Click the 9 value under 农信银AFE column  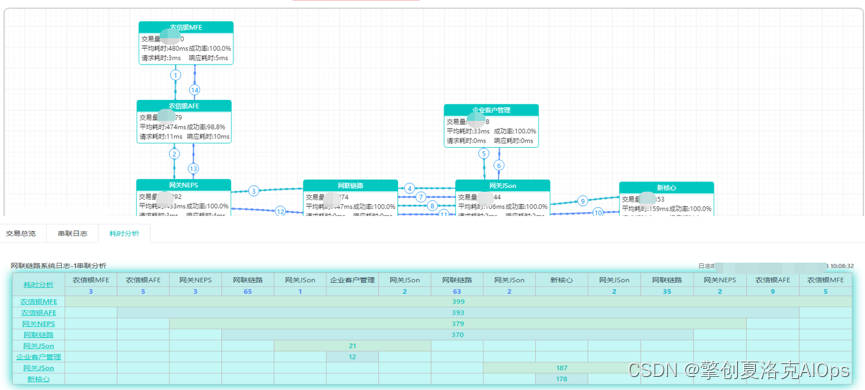[x=772, y=291]
